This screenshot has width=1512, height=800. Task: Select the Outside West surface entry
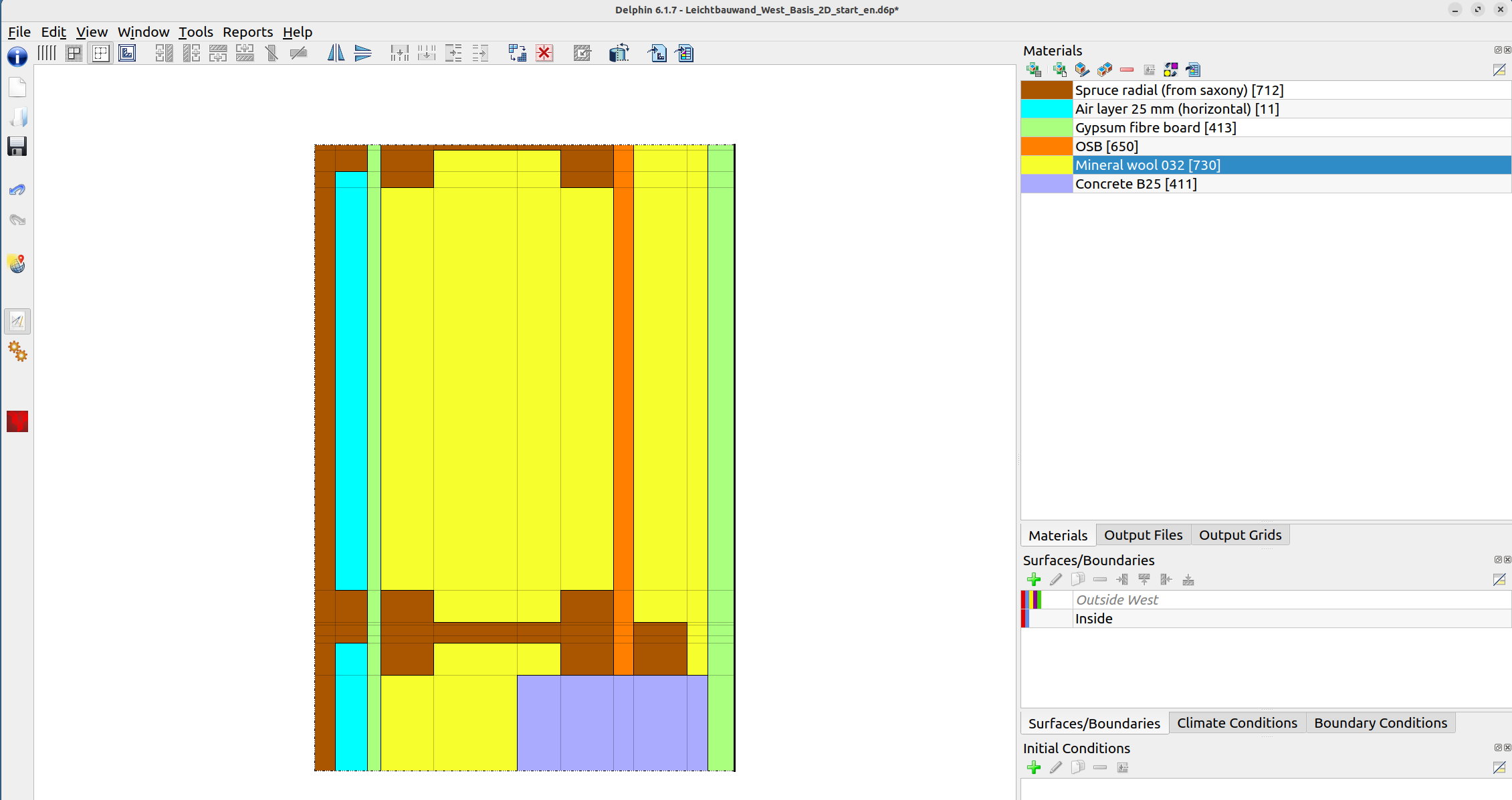click(1266, 600)
